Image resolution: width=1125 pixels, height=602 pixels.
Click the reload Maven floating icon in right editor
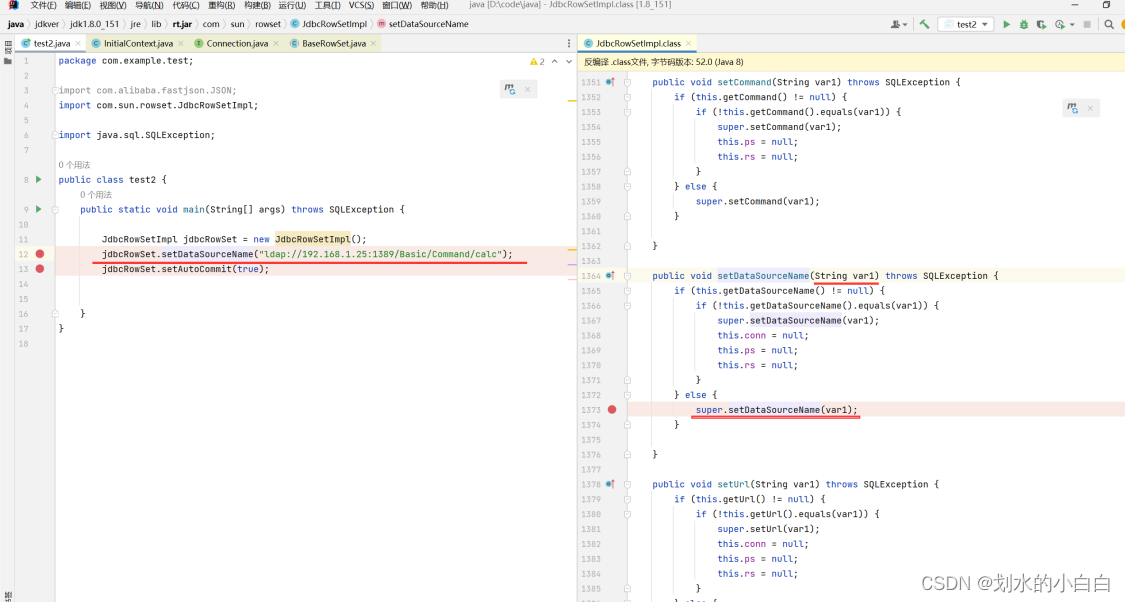1073,108
